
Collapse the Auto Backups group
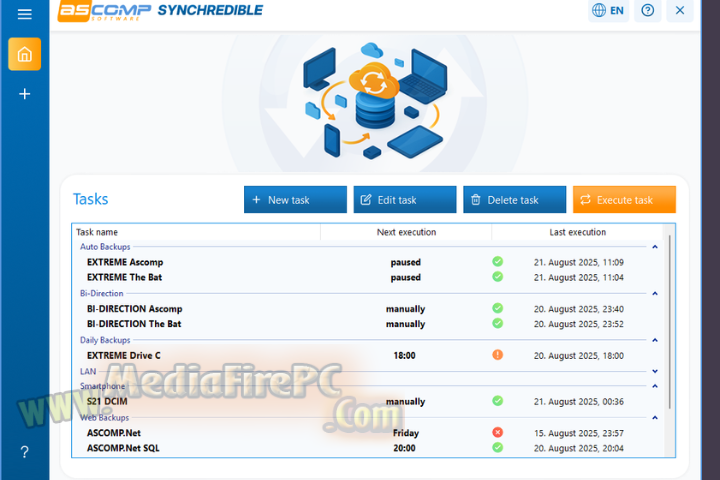coord(655,247)
